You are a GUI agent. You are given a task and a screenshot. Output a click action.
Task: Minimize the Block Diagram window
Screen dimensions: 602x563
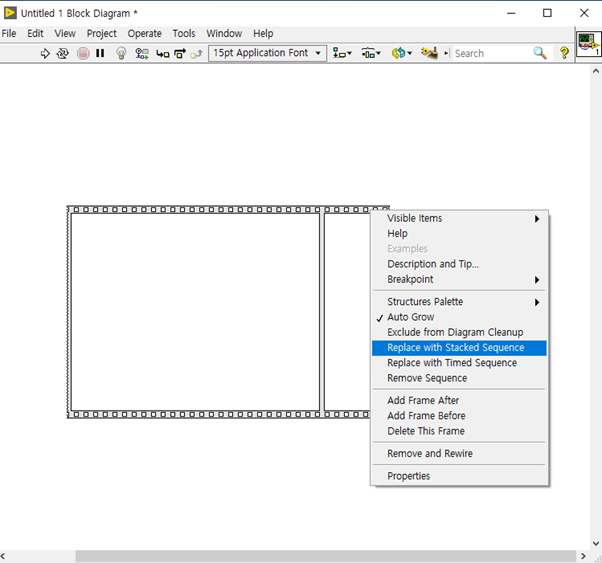511,13
